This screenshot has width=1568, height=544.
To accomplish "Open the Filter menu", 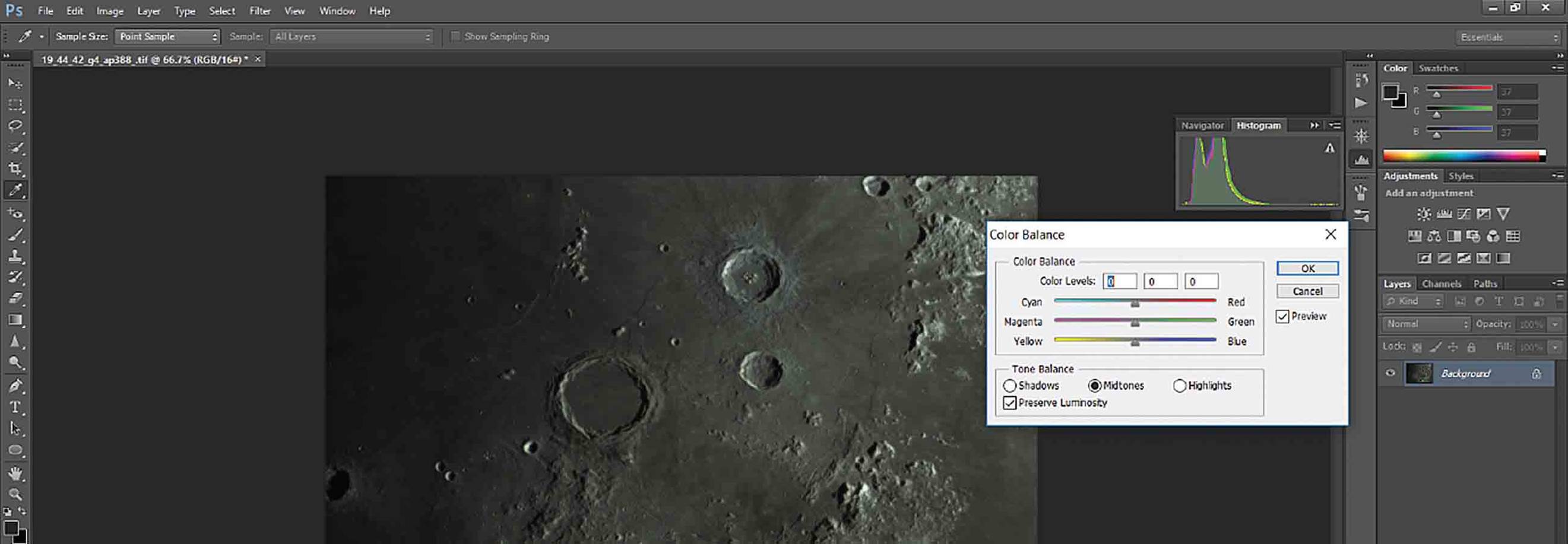I will pos(260,11).
